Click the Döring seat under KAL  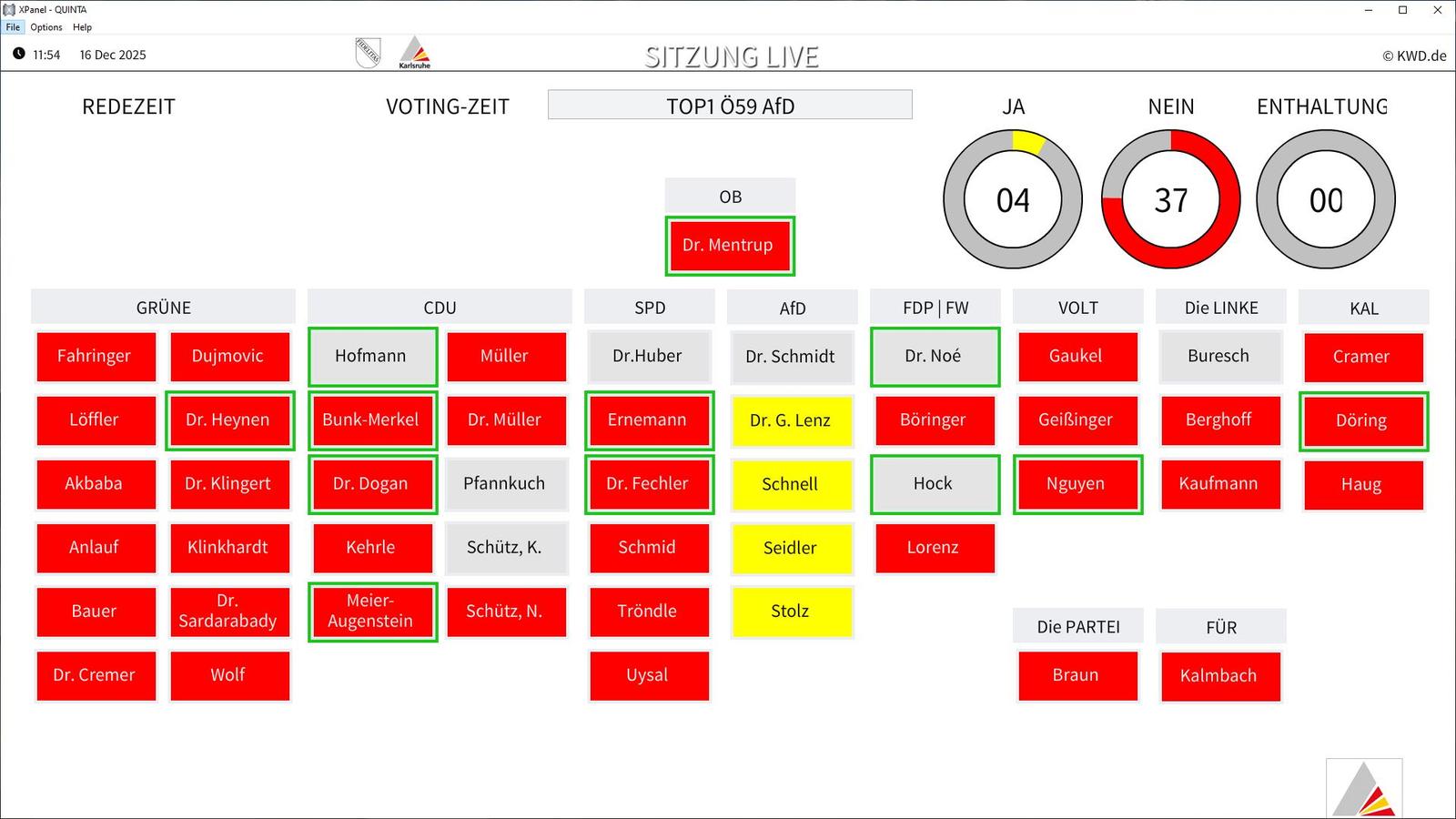tap(1362, 420)
